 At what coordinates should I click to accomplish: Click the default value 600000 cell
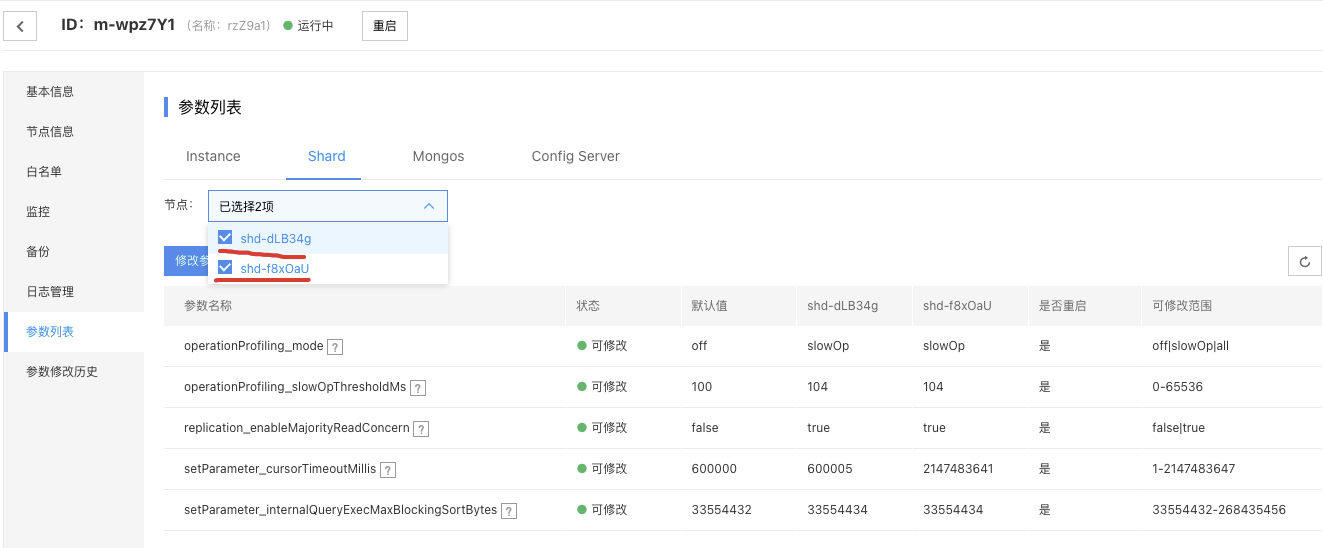714,469
